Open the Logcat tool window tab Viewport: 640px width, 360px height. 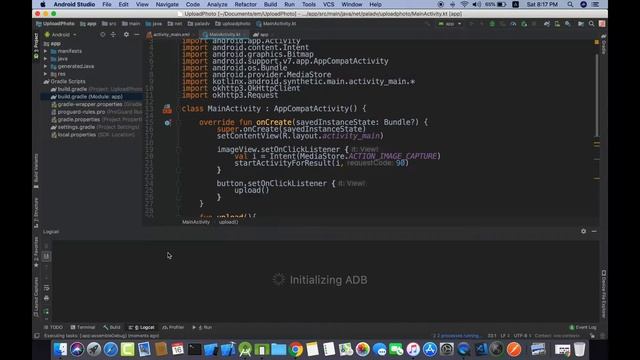142,327
